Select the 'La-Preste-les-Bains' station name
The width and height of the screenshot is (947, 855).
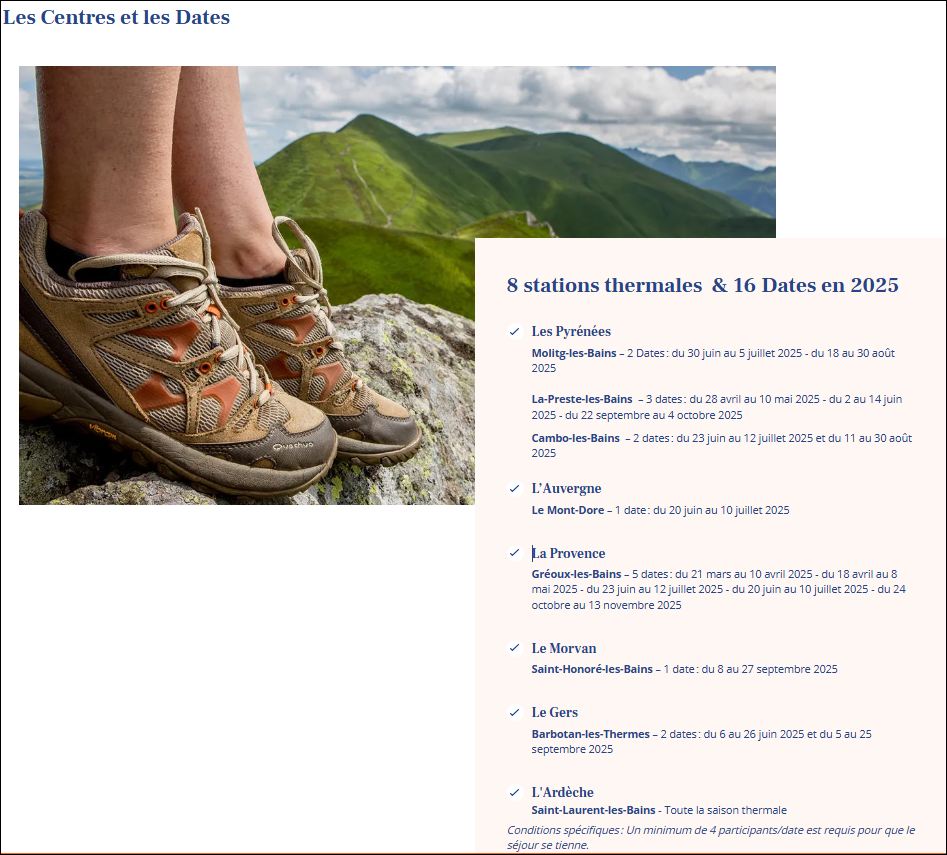click(582, 399)
